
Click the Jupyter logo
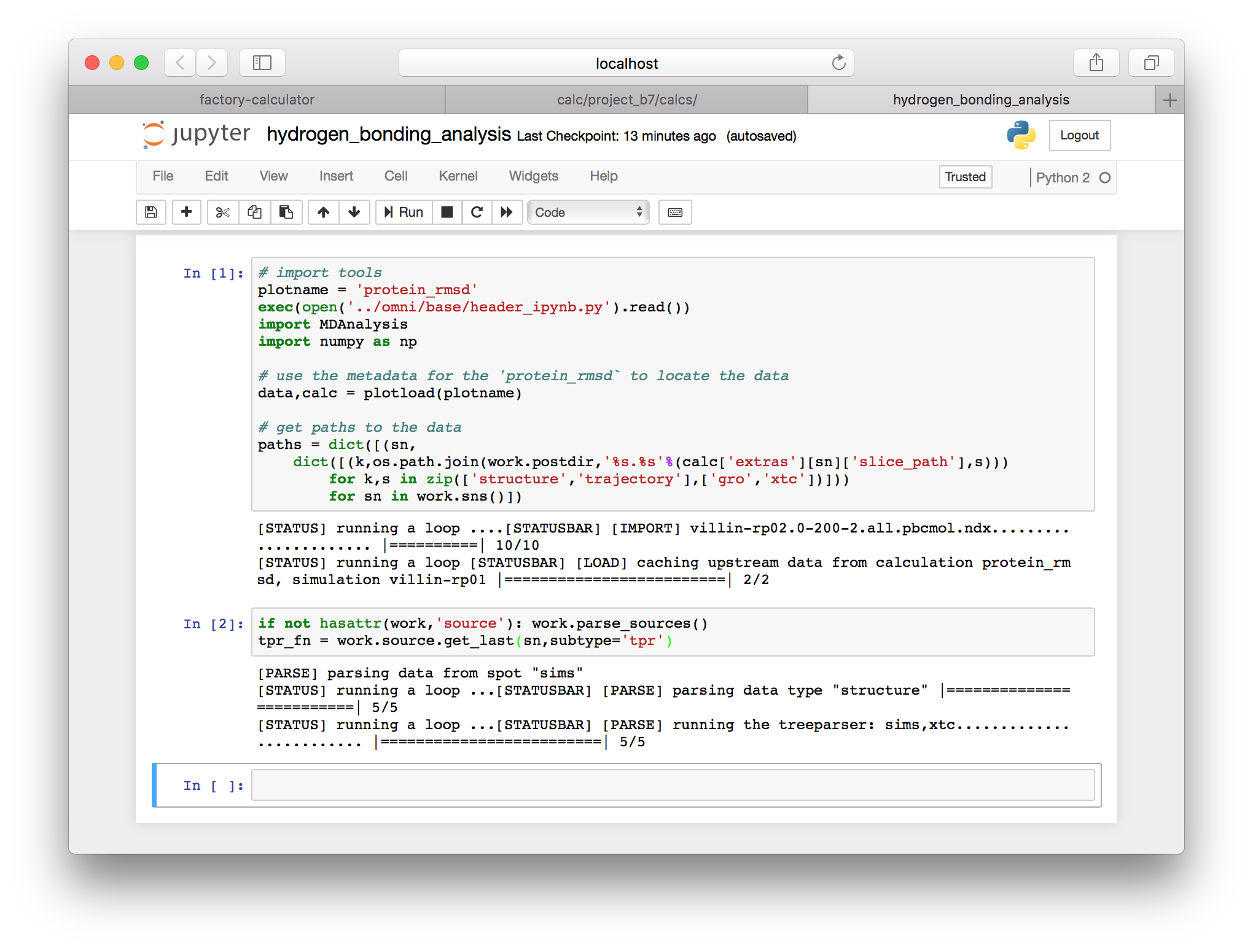tap(196, 135)
